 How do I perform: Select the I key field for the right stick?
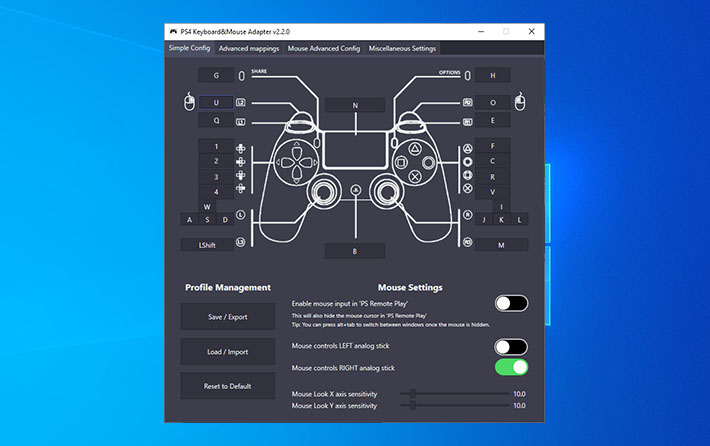point(501,206)
